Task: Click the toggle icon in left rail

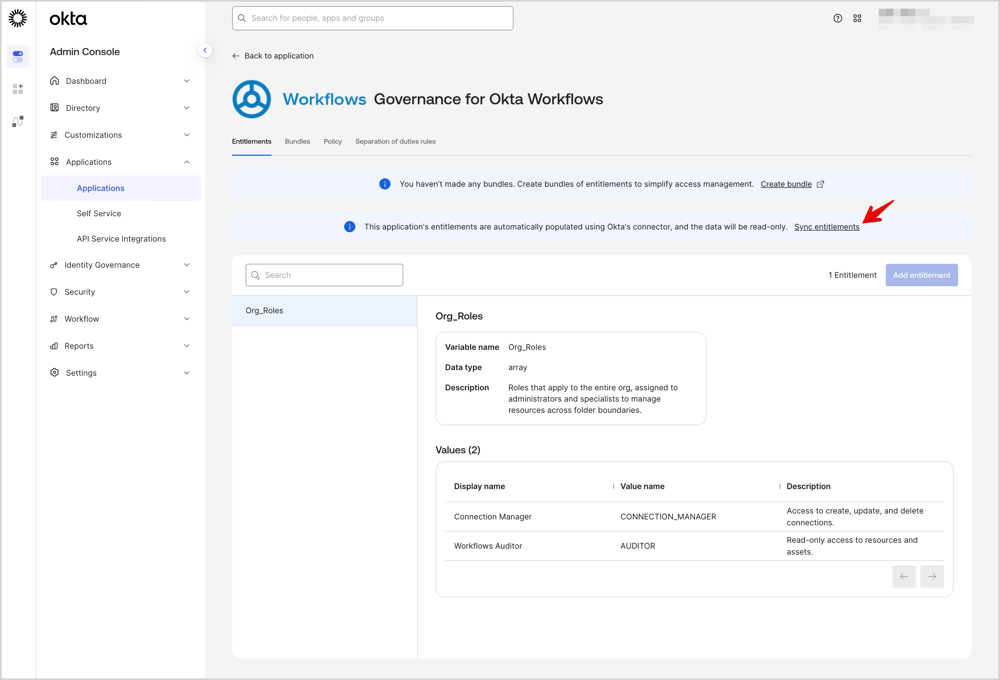Action: (18, 56)
